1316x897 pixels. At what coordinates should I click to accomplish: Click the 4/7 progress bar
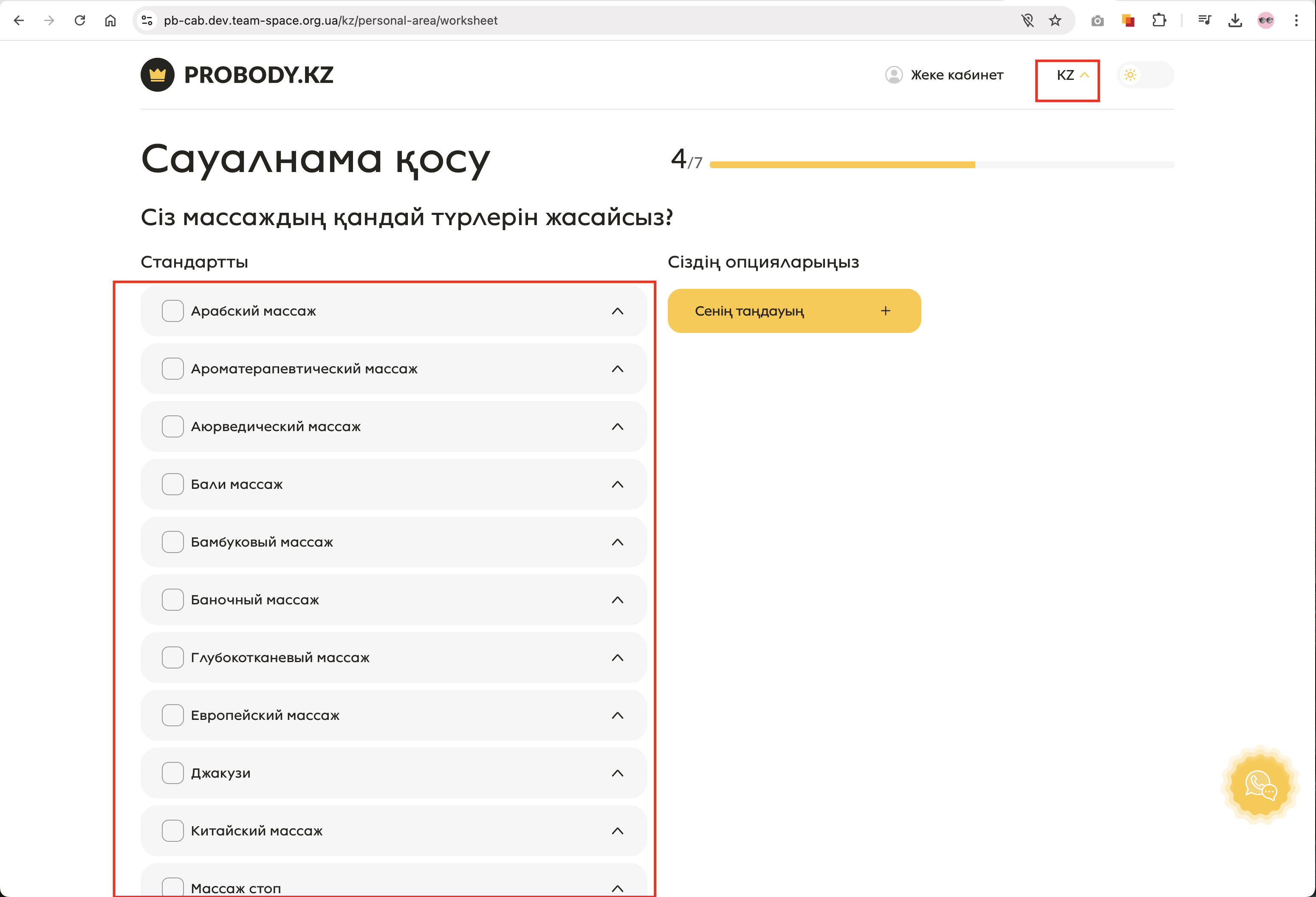941,165
